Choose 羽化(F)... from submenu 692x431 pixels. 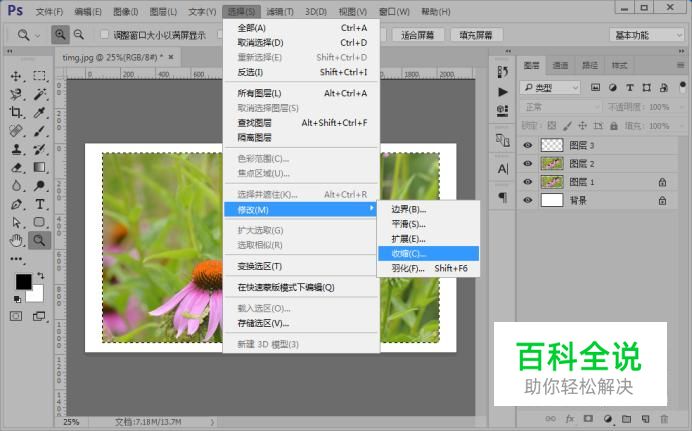point(428,268)
